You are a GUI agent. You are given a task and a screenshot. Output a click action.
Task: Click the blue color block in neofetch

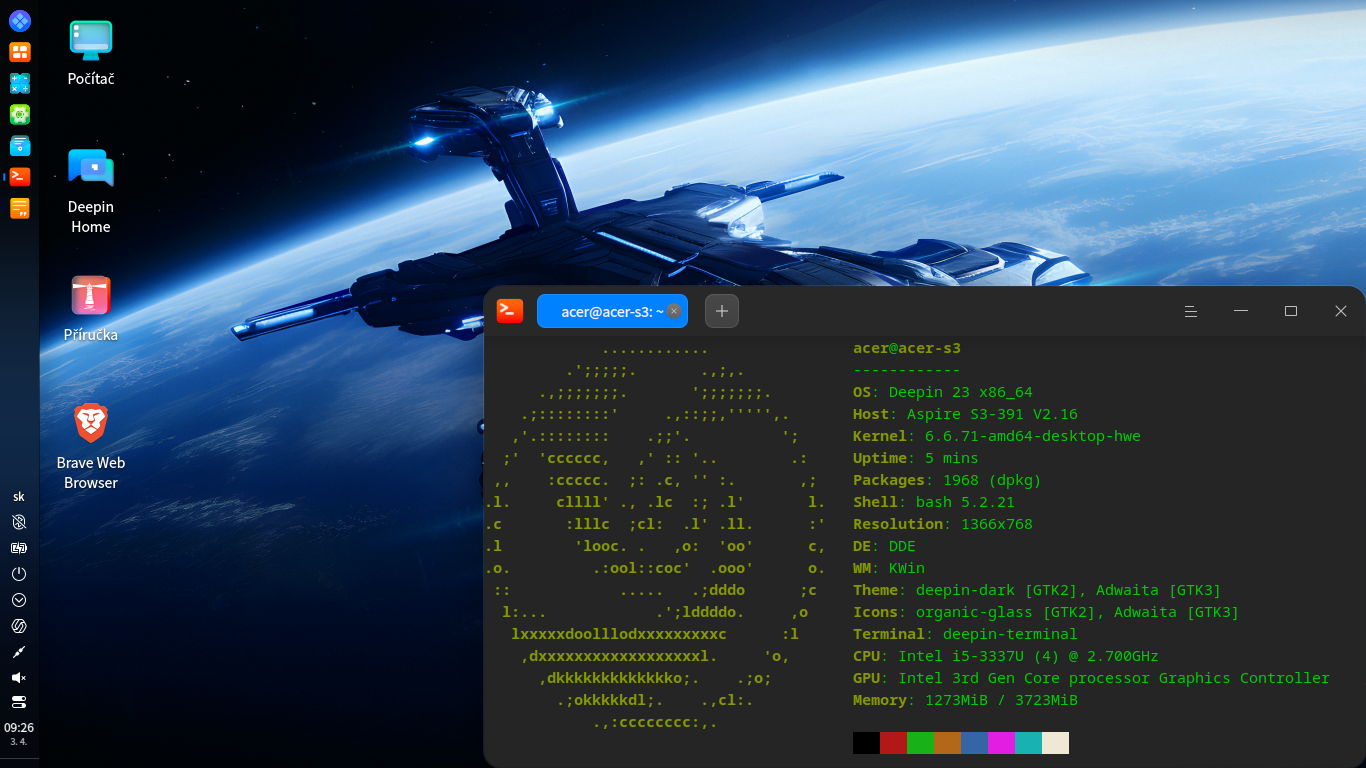click(974, 743)
